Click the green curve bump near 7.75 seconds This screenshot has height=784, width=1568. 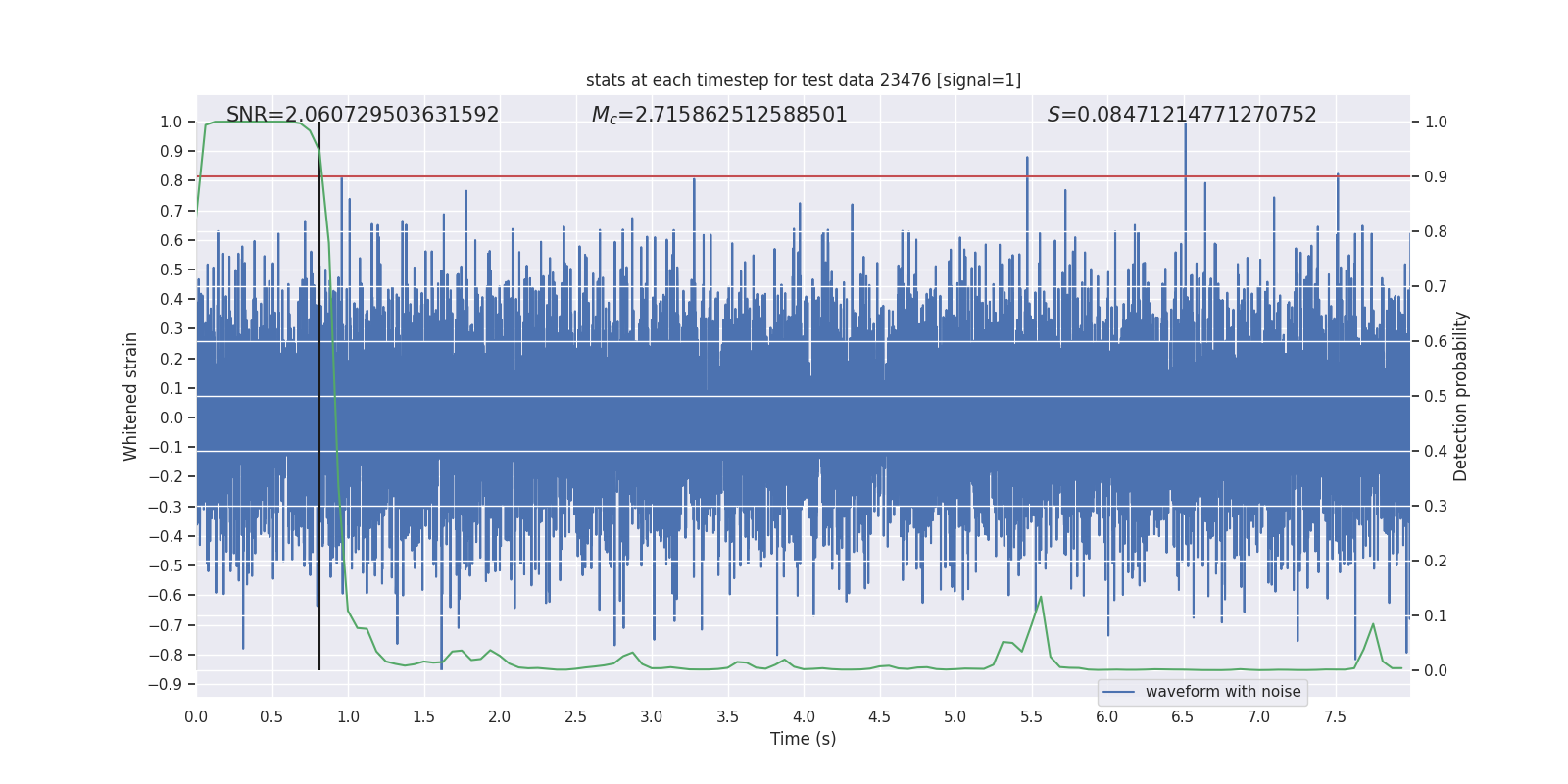[1372, 624]
